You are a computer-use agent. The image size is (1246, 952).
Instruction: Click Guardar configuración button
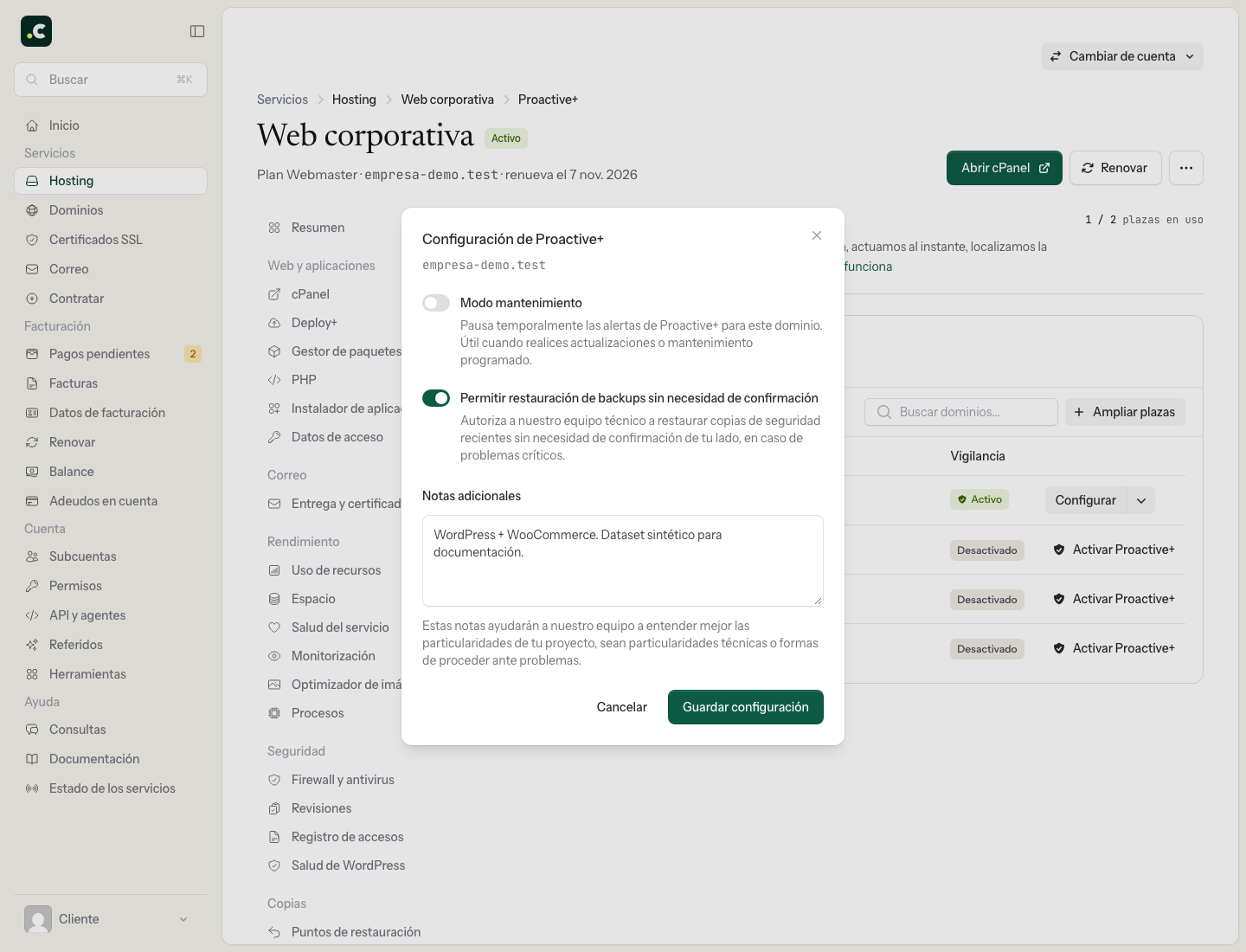[746, 707]
